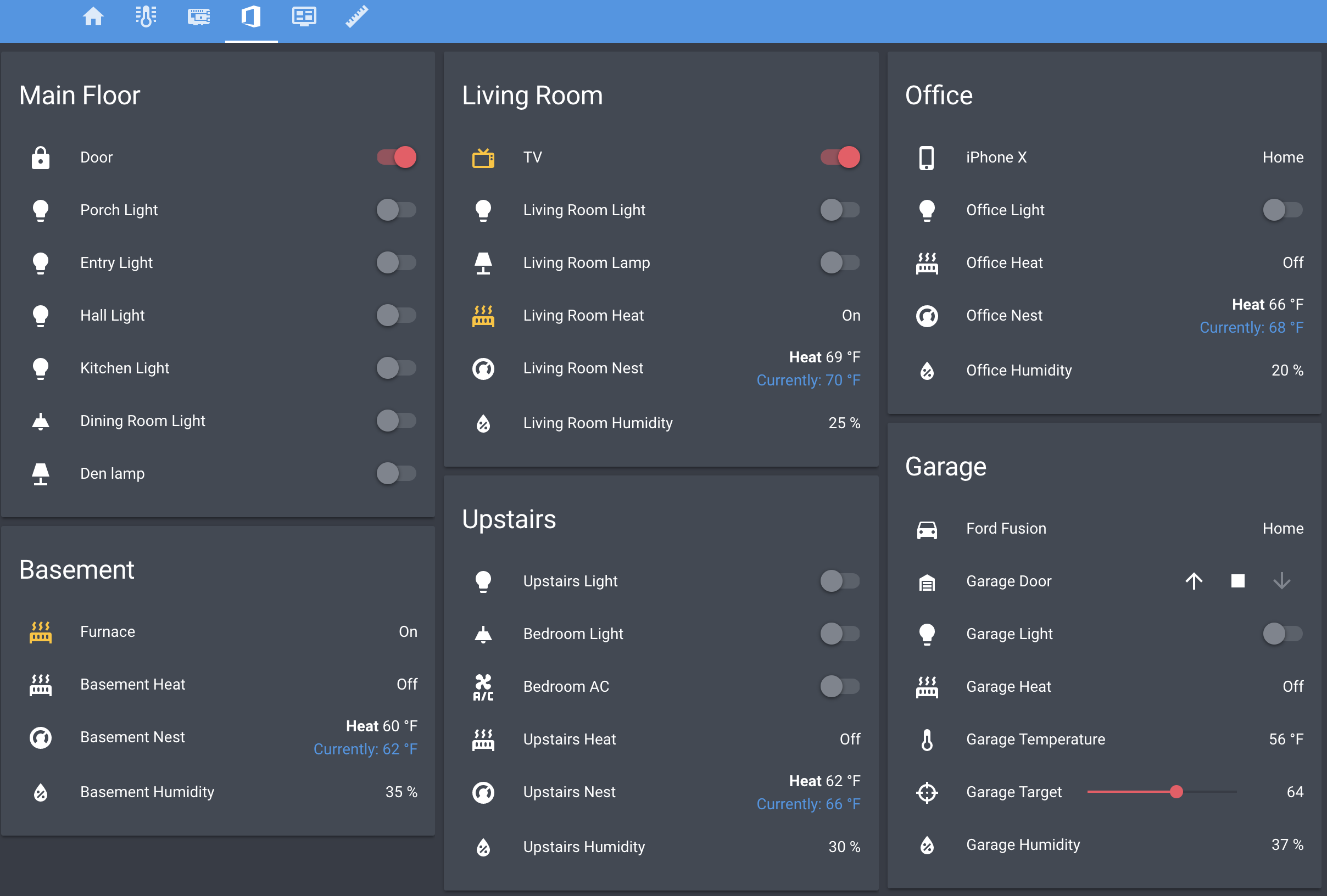Click the garage door open arrow
Image resolution: width=1327 pixels, height=896 pixels.
1194,581
